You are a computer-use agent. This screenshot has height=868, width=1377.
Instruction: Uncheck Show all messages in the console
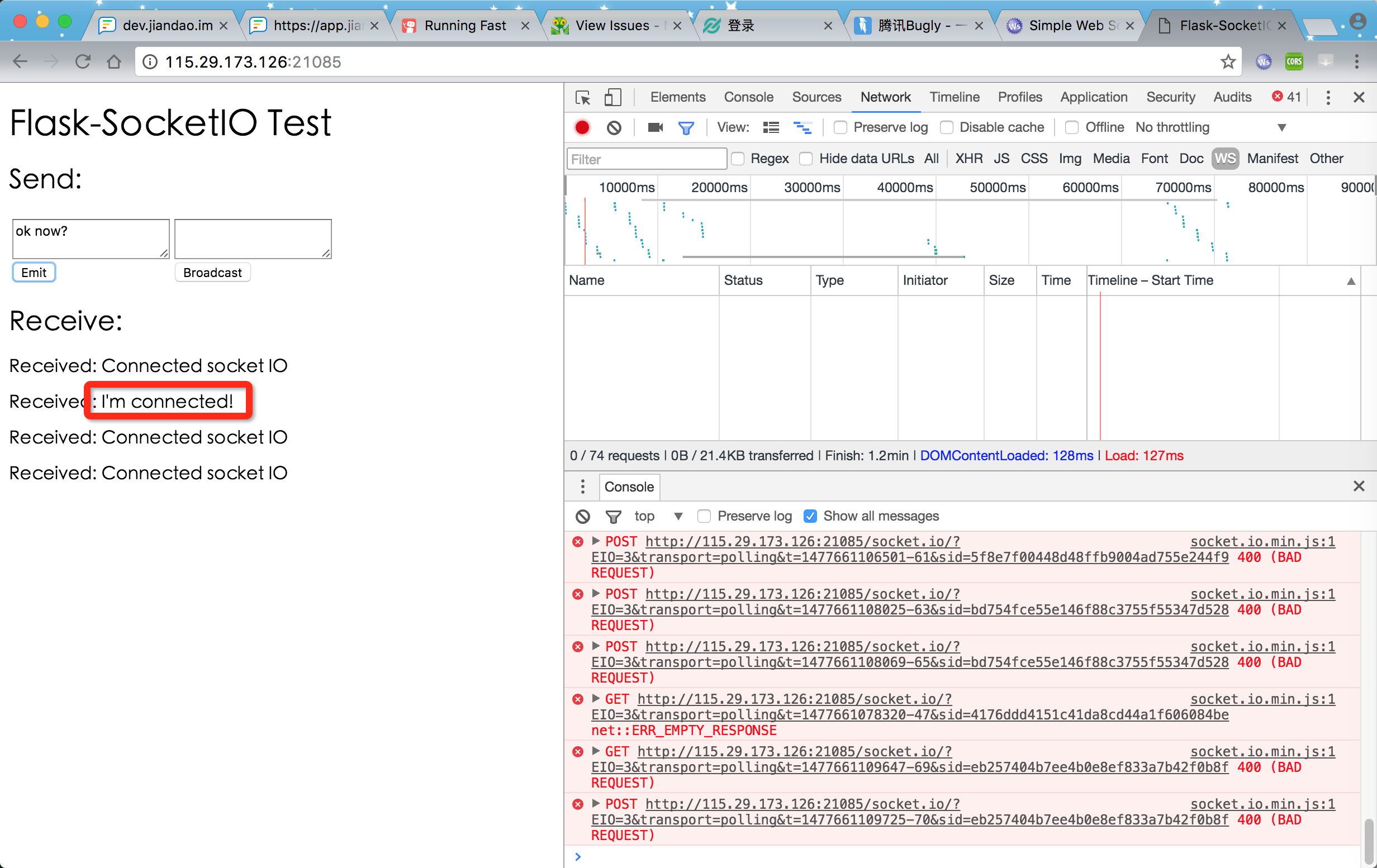click(810, 516)
